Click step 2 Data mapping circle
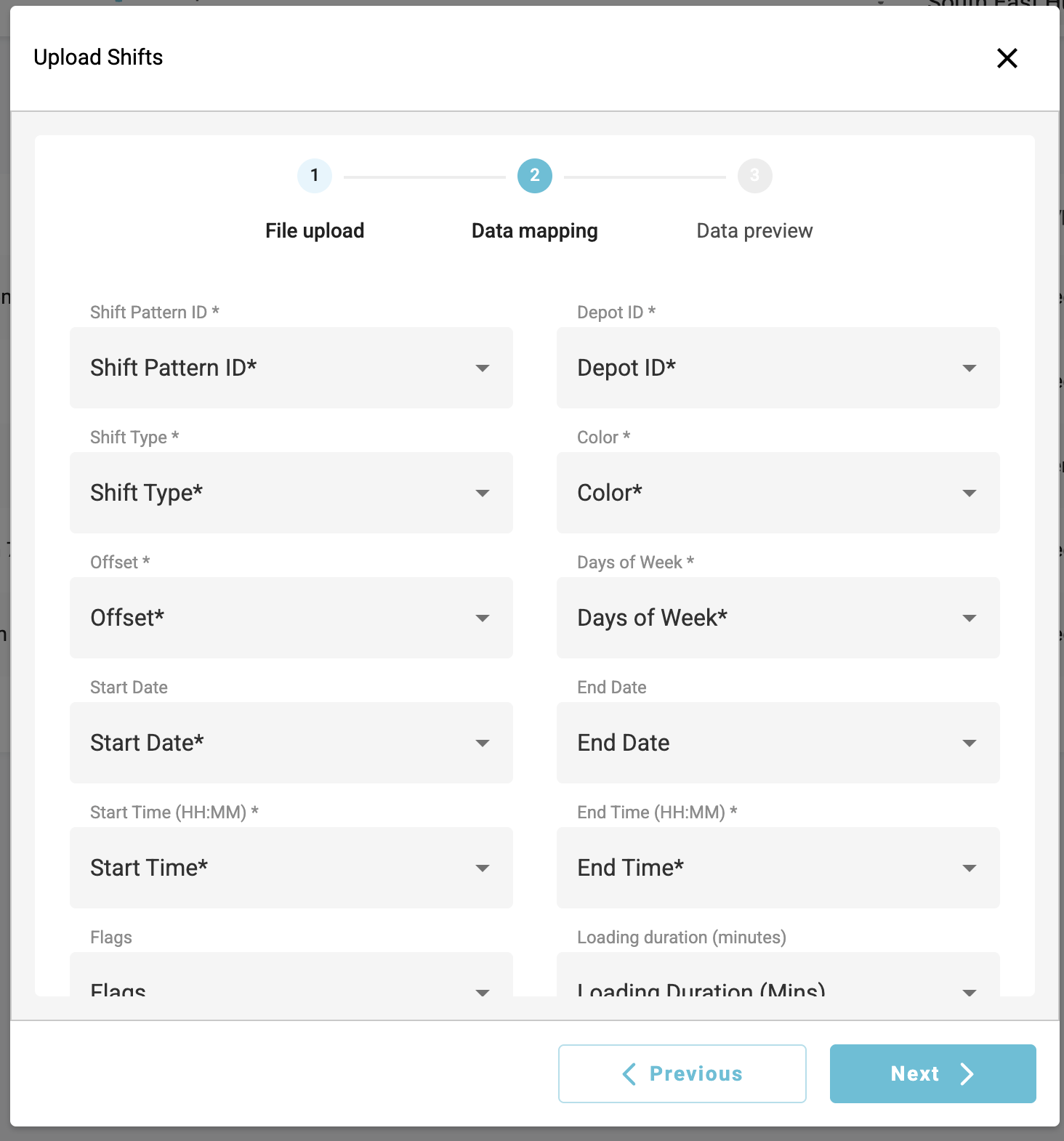Image resolution: width=1064 pixels, height=1141 pixels. 535,176
